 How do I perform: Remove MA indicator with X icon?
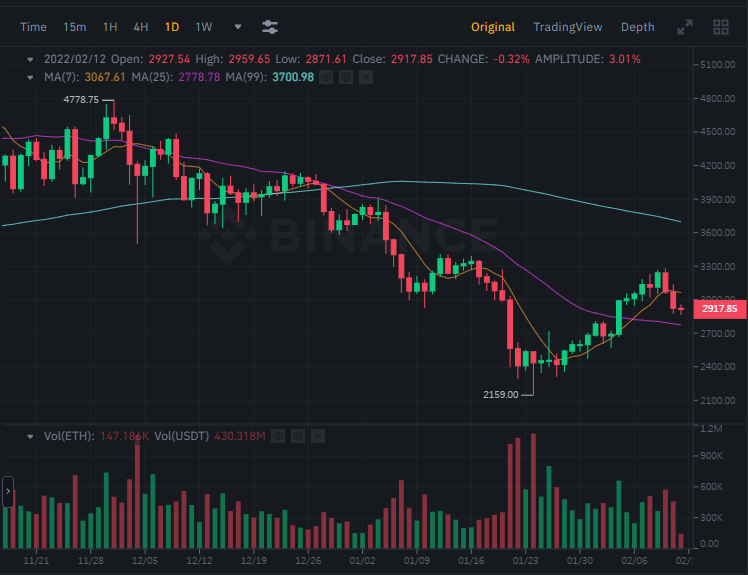point(366,77)
